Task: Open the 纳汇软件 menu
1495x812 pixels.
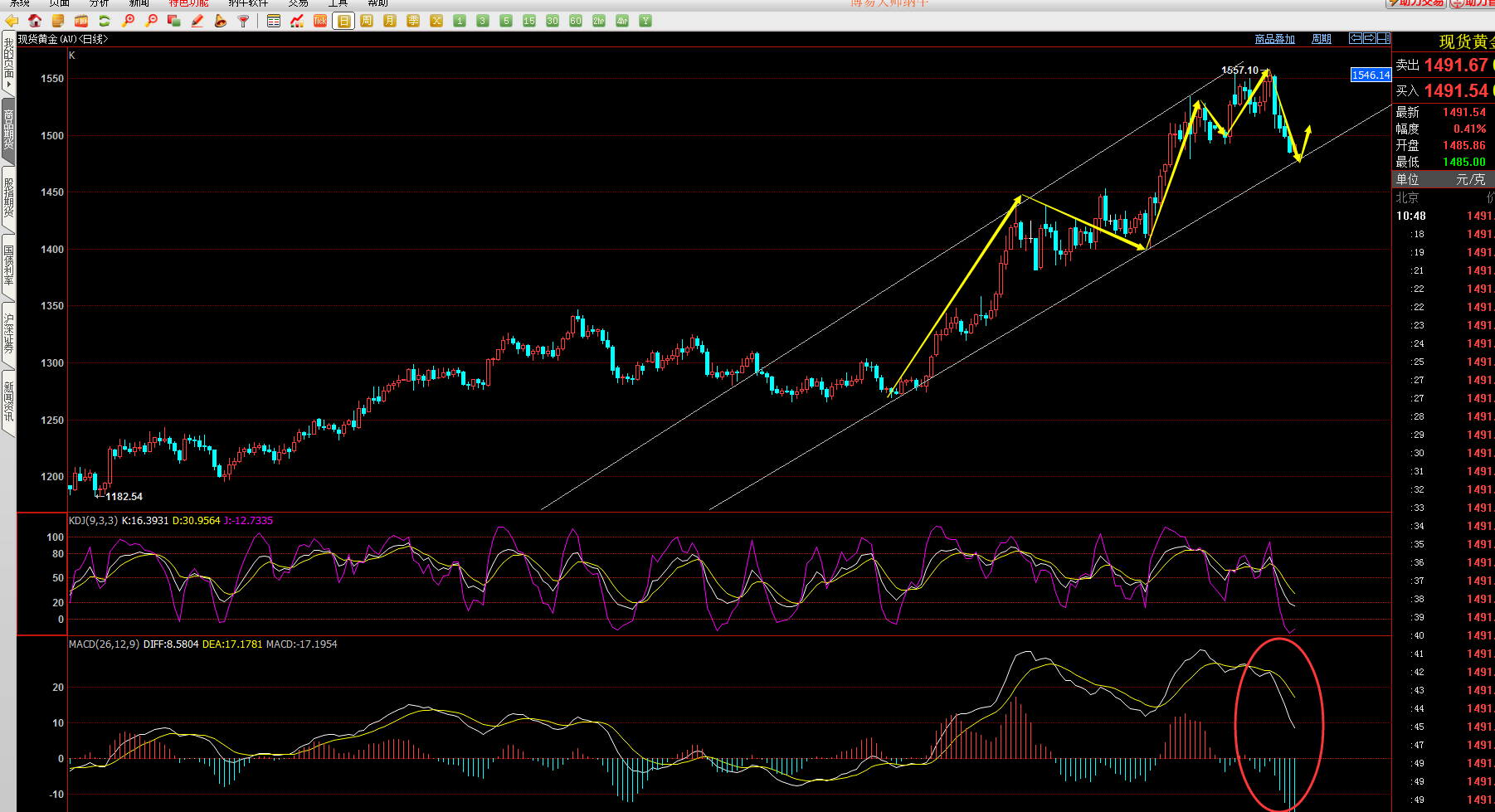Action: (x=248, y=3)
